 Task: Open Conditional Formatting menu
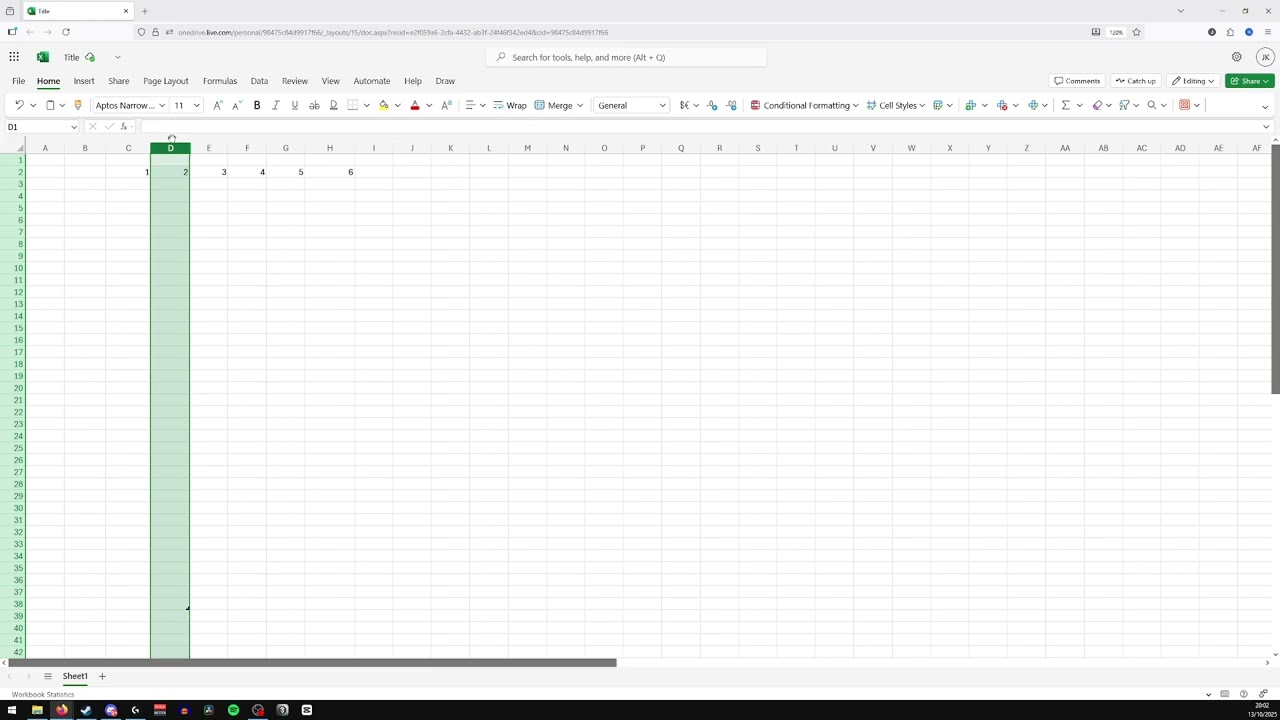click(x=804, y=105)
